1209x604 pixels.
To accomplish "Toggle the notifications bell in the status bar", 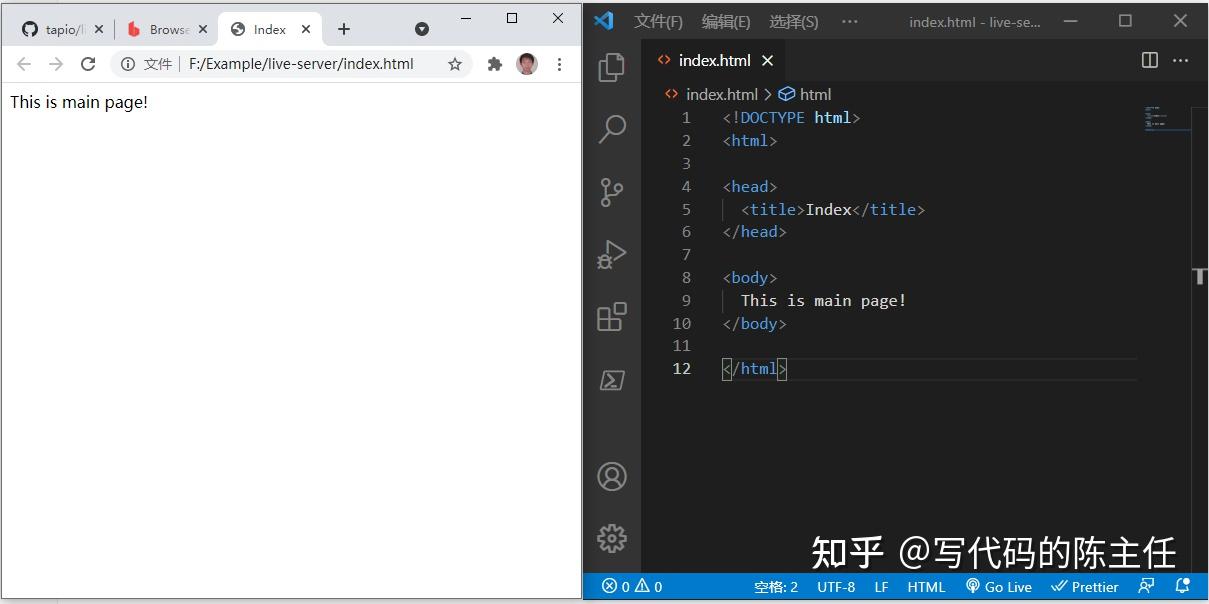I will tap(1183, 587).
